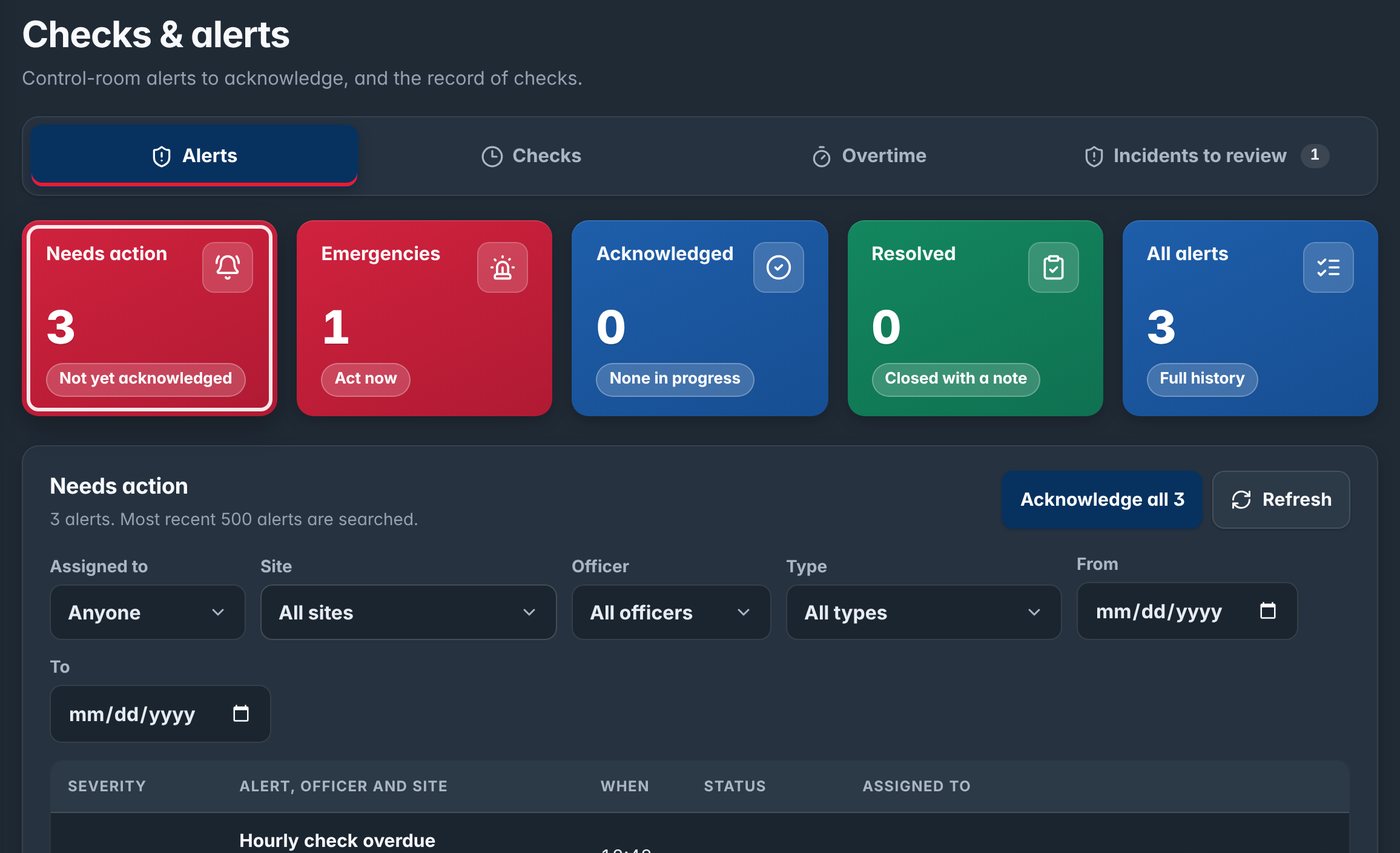
Task: Click the shield icon in Alerts tab
Action: click(161, 156)
